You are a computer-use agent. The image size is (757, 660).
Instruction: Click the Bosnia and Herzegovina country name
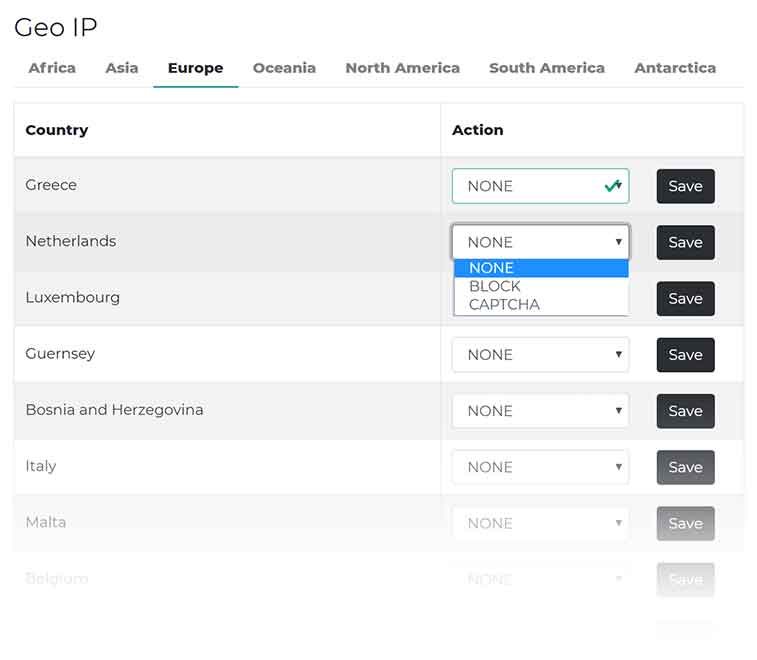(x=114, y=410)
